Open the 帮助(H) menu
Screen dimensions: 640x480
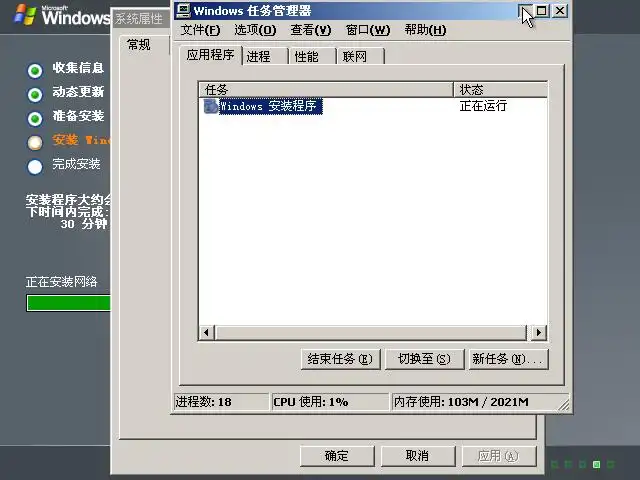click(425, 30)
